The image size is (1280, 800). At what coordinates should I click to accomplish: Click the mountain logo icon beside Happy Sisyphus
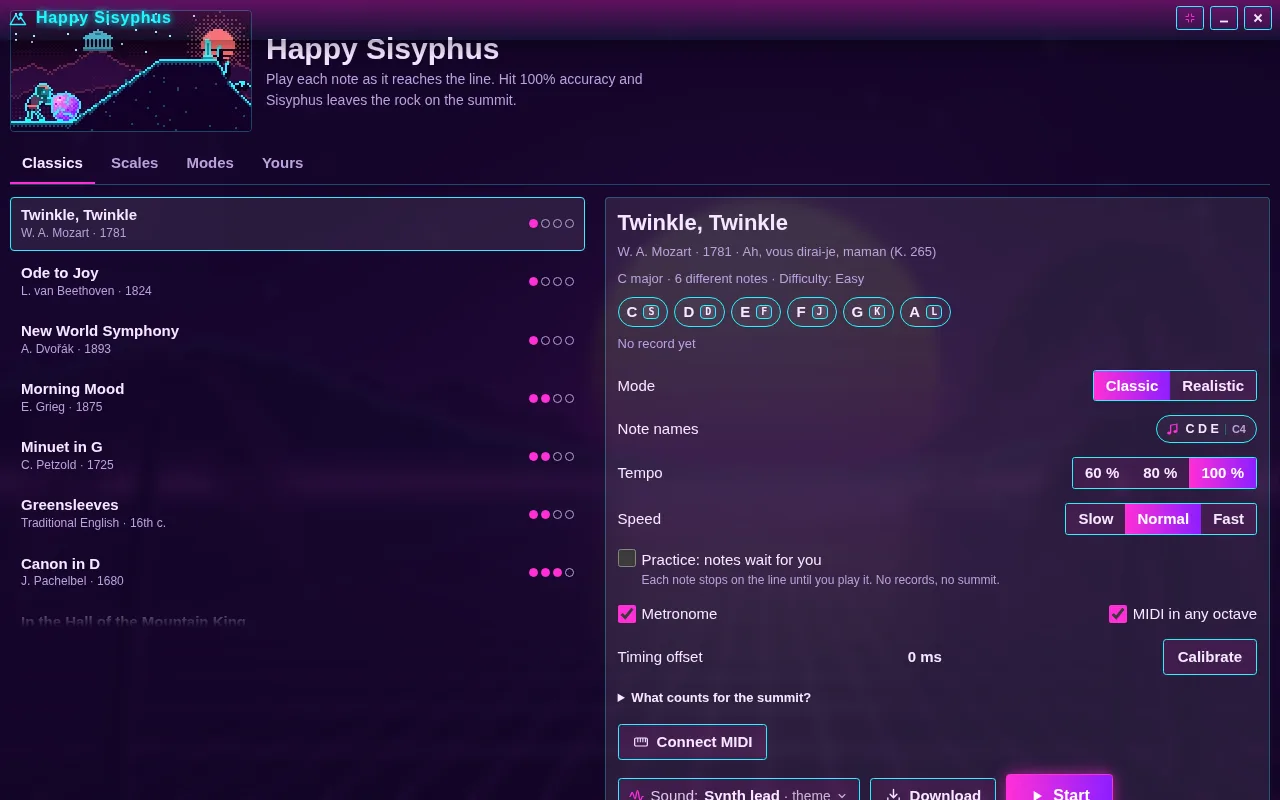point(17,18)
